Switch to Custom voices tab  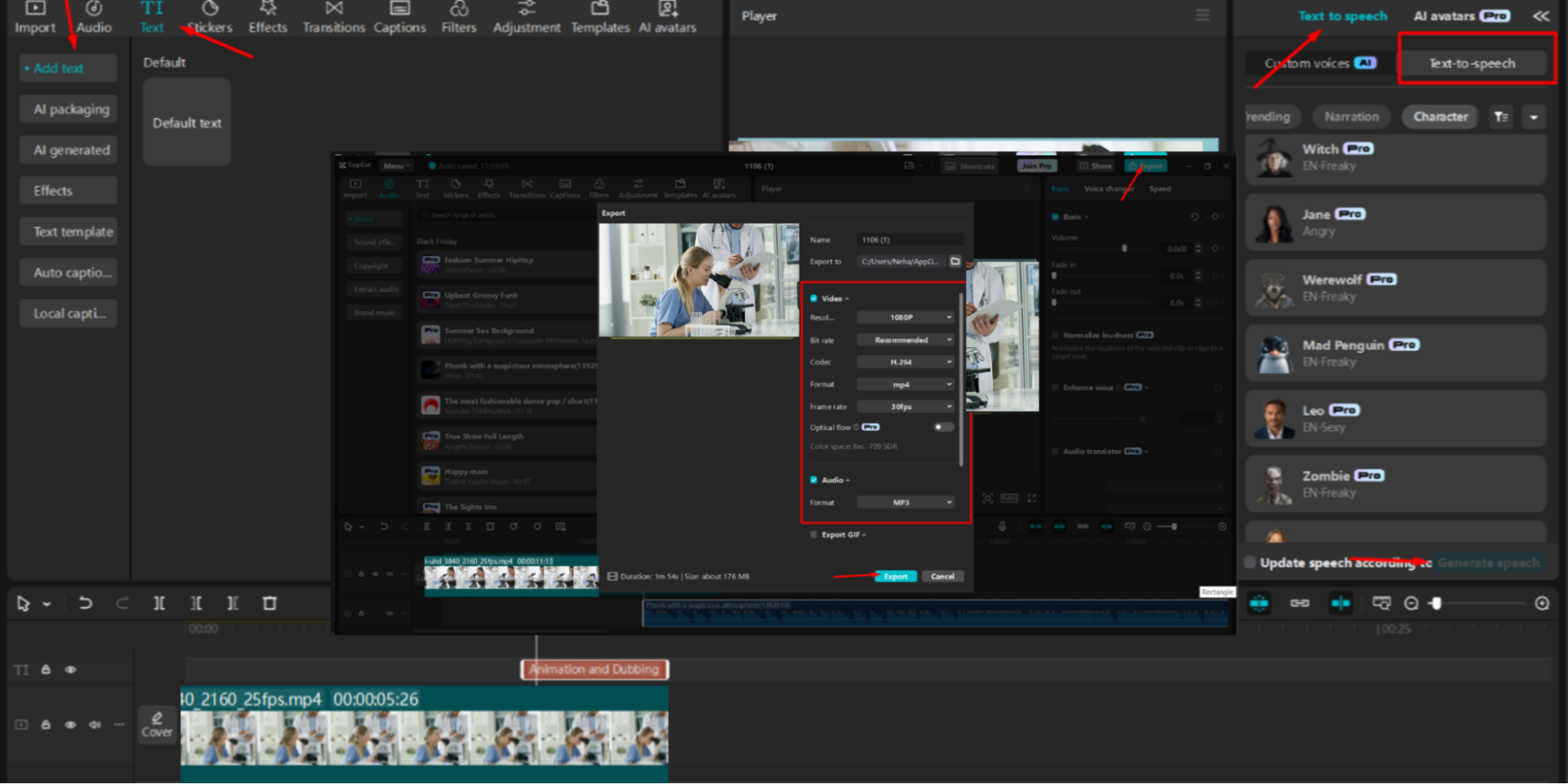coord(1320,63)
